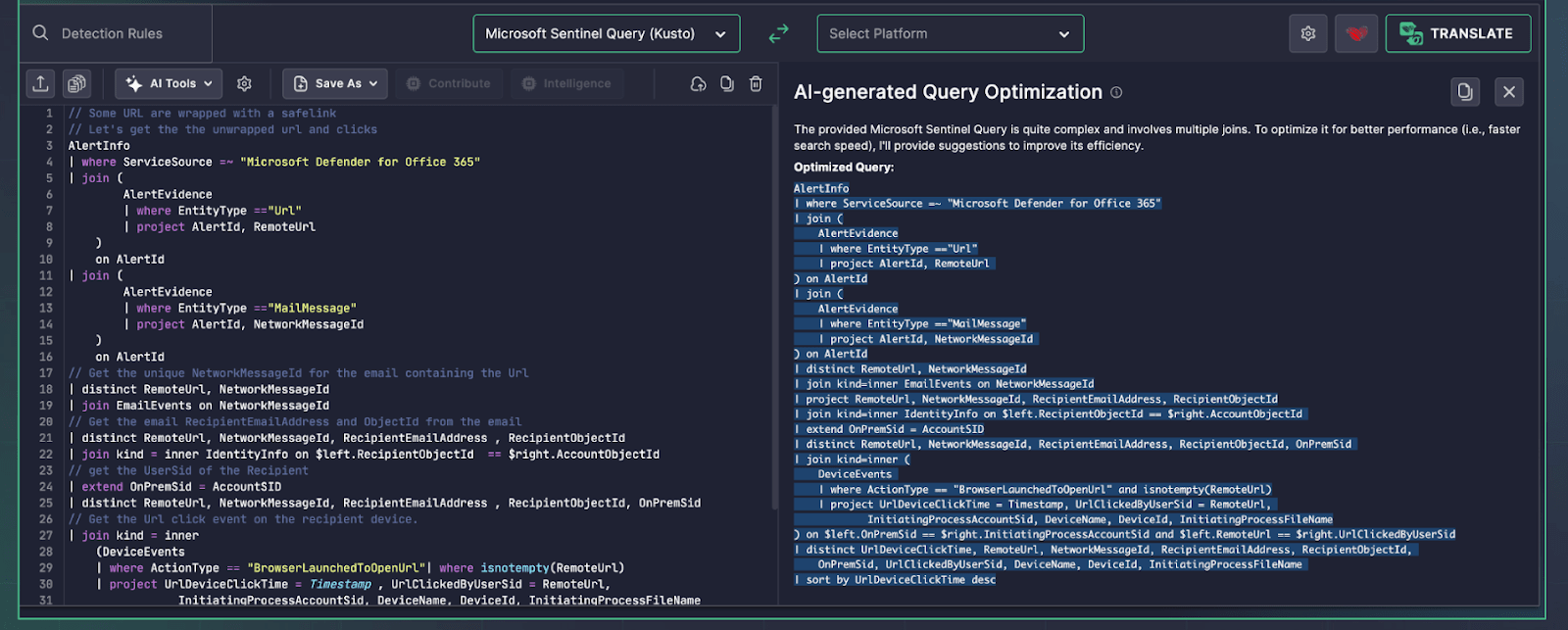The height and width of the screenshot is (630, 1568).
Task: Click the ServiceSource filter on editor line 4
Action: (274, 162)
